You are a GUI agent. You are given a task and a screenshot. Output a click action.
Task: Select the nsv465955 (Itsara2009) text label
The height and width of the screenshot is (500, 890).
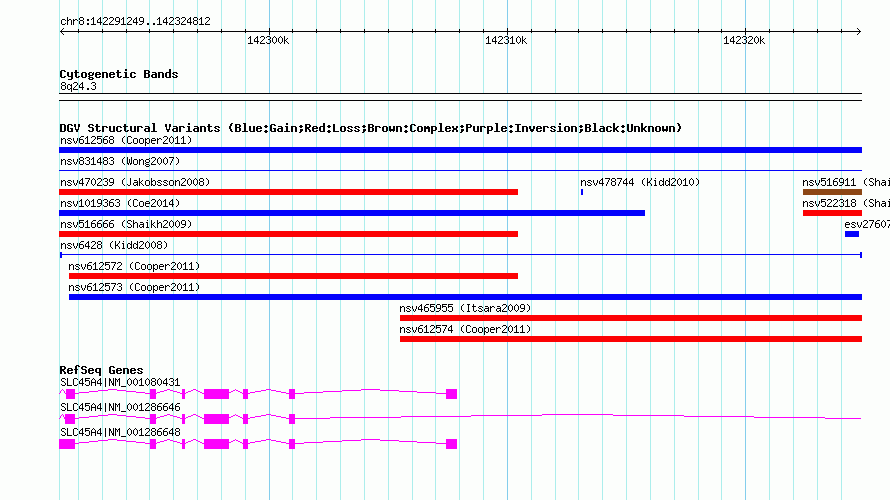465,308
